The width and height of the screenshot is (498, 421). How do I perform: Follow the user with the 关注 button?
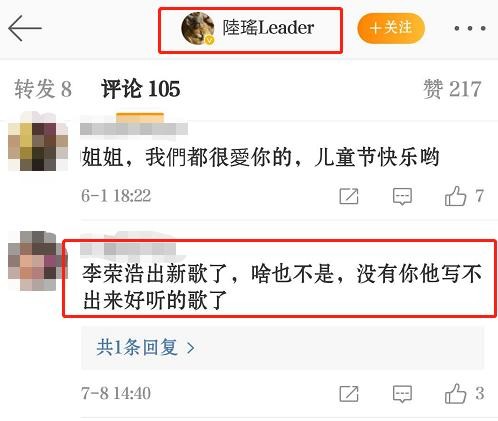391,28
